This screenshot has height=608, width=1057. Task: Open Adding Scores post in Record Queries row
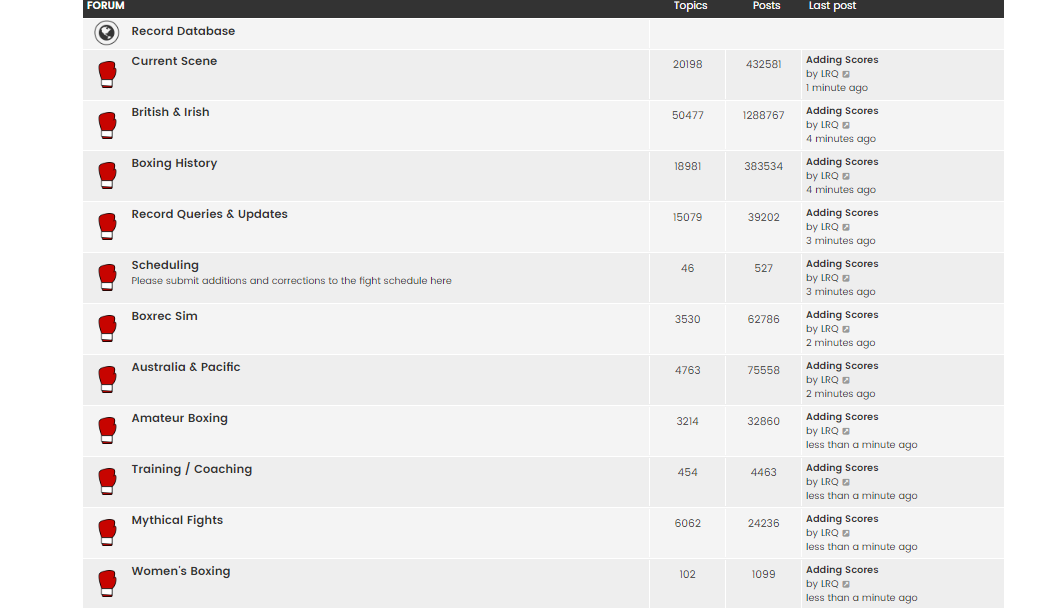point(842,213)
